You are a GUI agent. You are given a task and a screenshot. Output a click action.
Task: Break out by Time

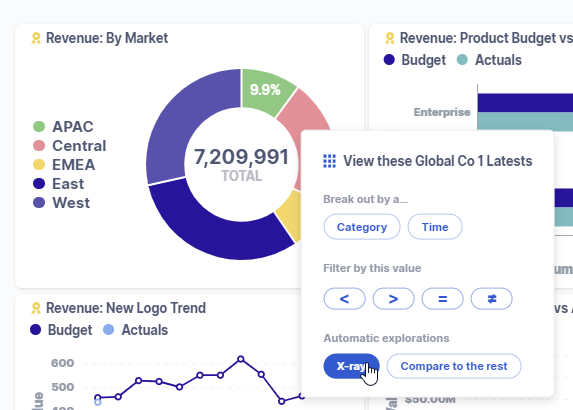(x=435, y=227)
